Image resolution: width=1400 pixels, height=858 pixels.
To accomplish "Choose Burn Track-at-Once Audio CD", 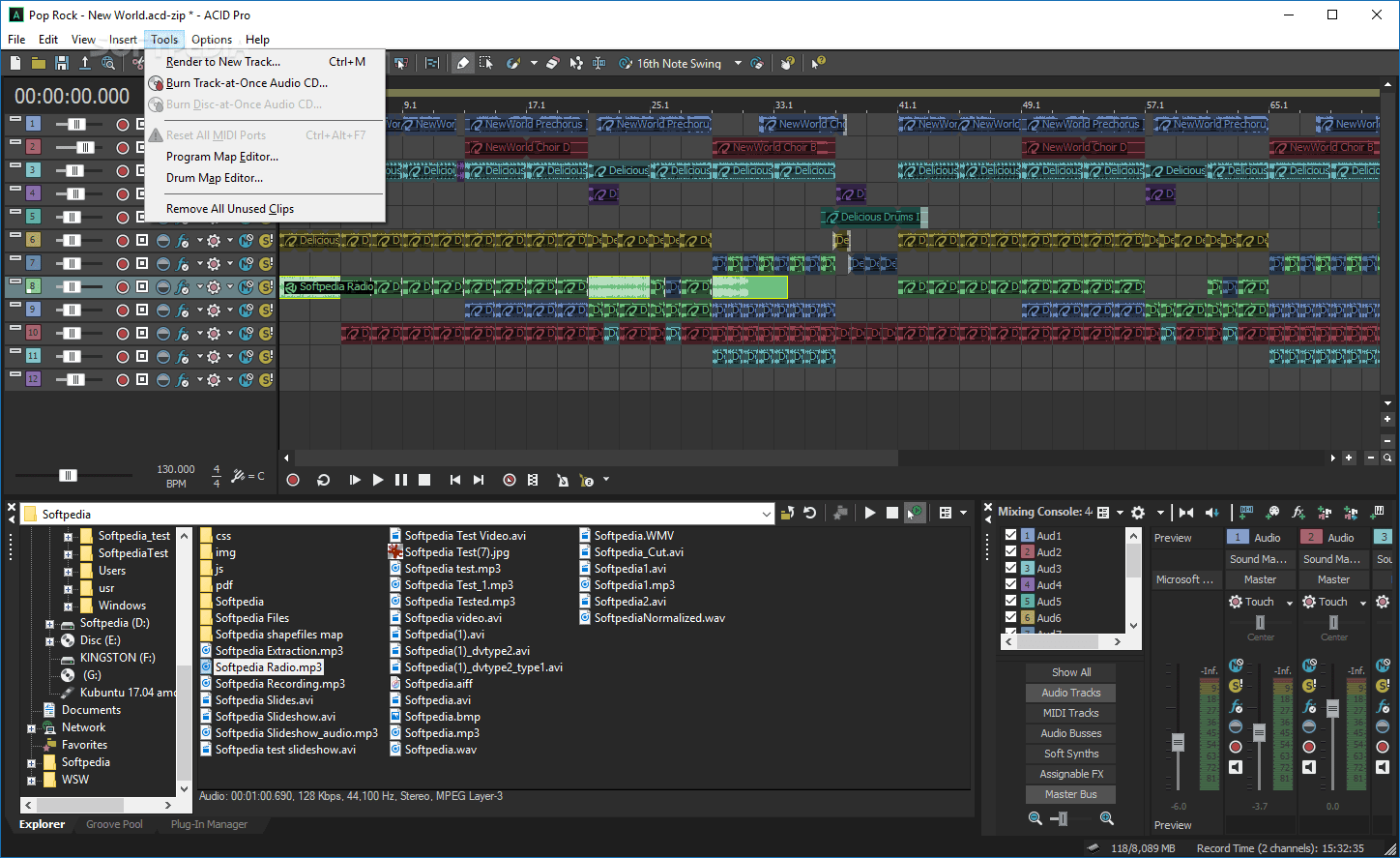I will click(247, 83).
